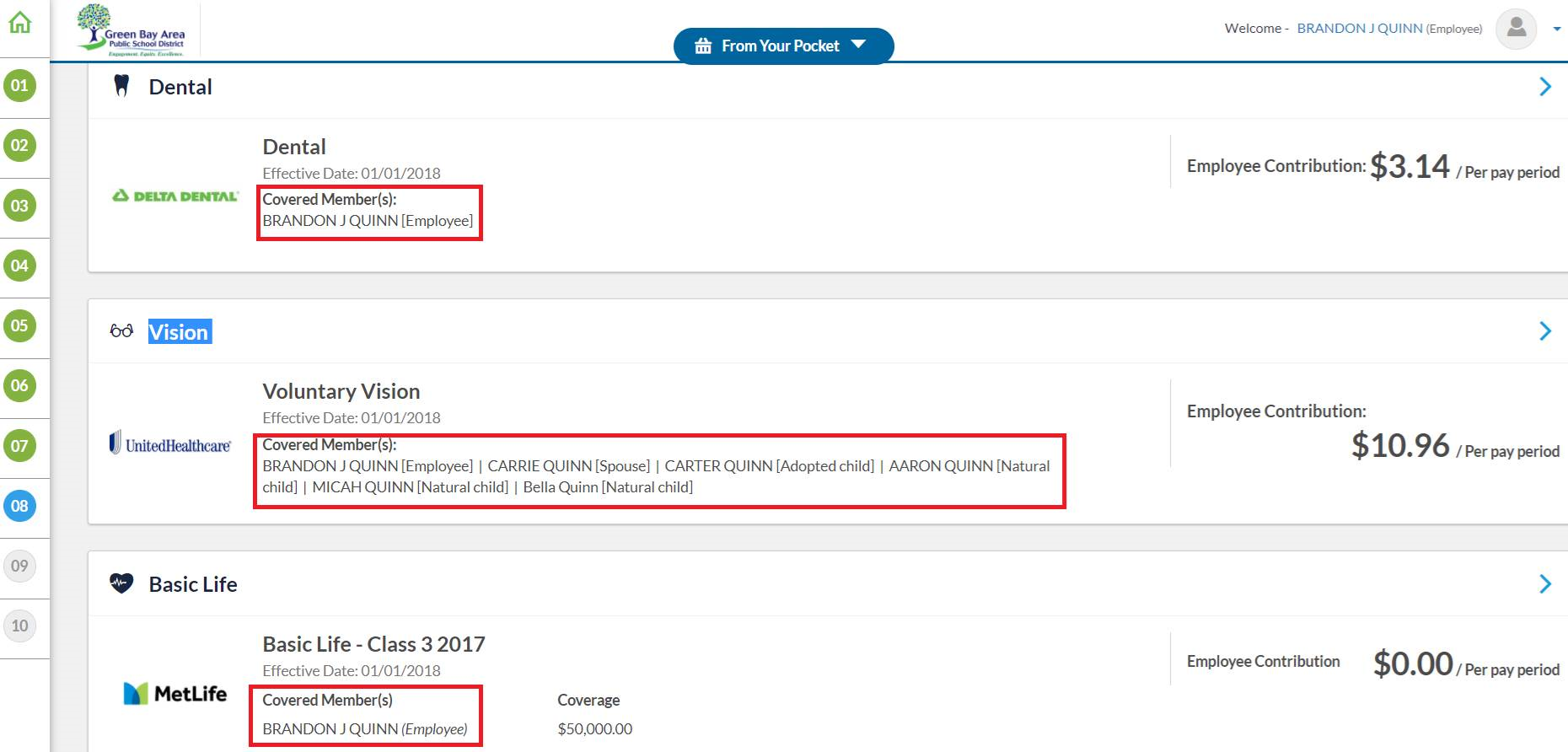Click the UnitedHealthcare provider logo
Image resolution: width=1568 pixels, height=752 pixels.
pyautogui.click(x=170, y=443)
